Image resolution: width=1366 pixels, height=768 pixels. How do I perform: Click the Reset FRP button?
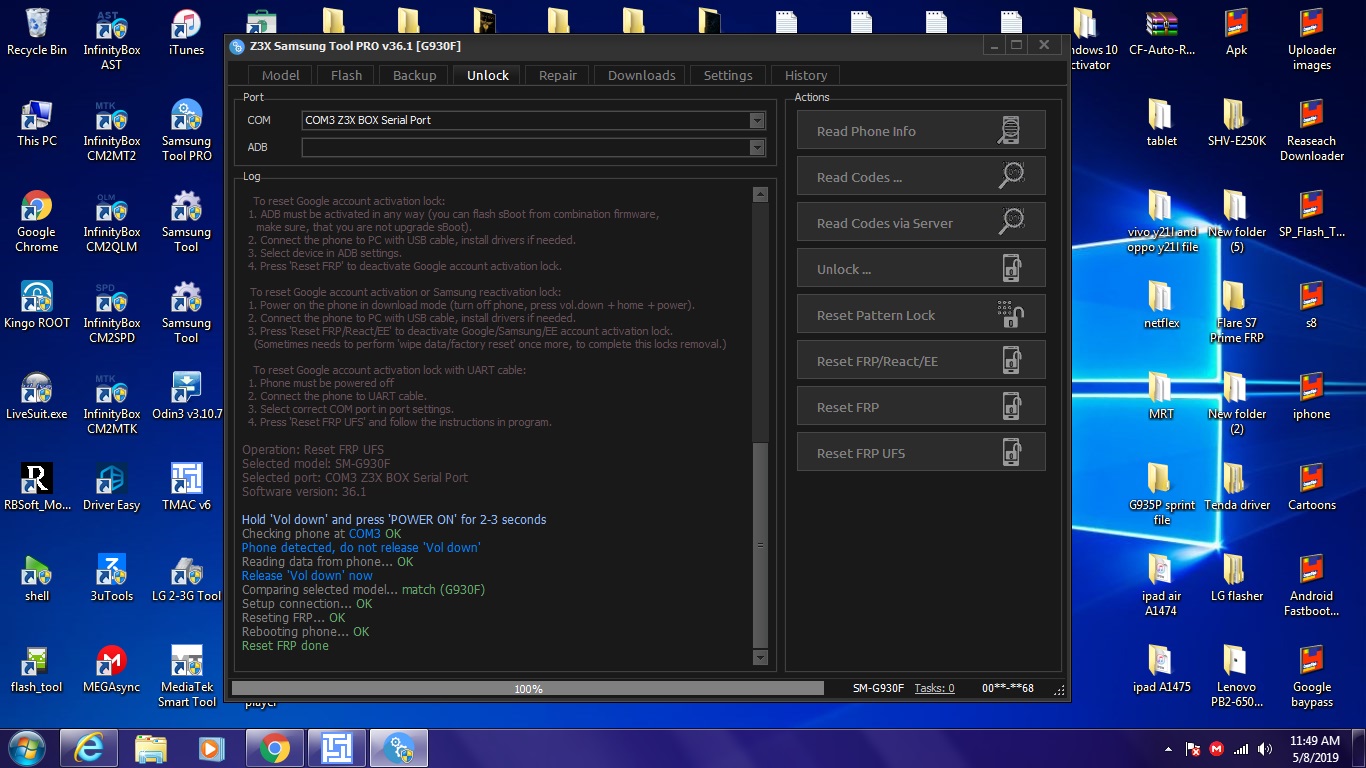coord(921,406)
